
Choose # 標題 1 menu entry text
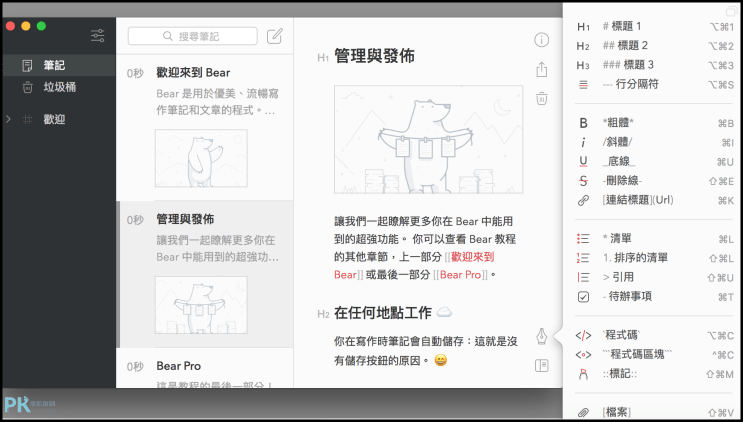(622, 27)
